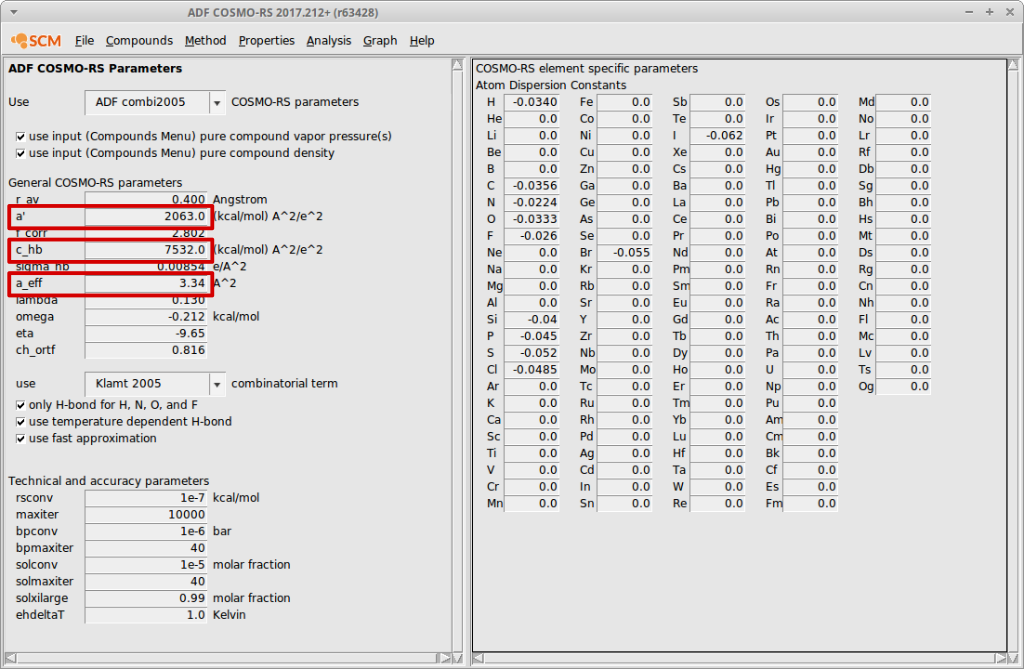1024x669 pixels.
Task: Open the Compounds menu
Action: pyautogui.click(x=139, y=40)
